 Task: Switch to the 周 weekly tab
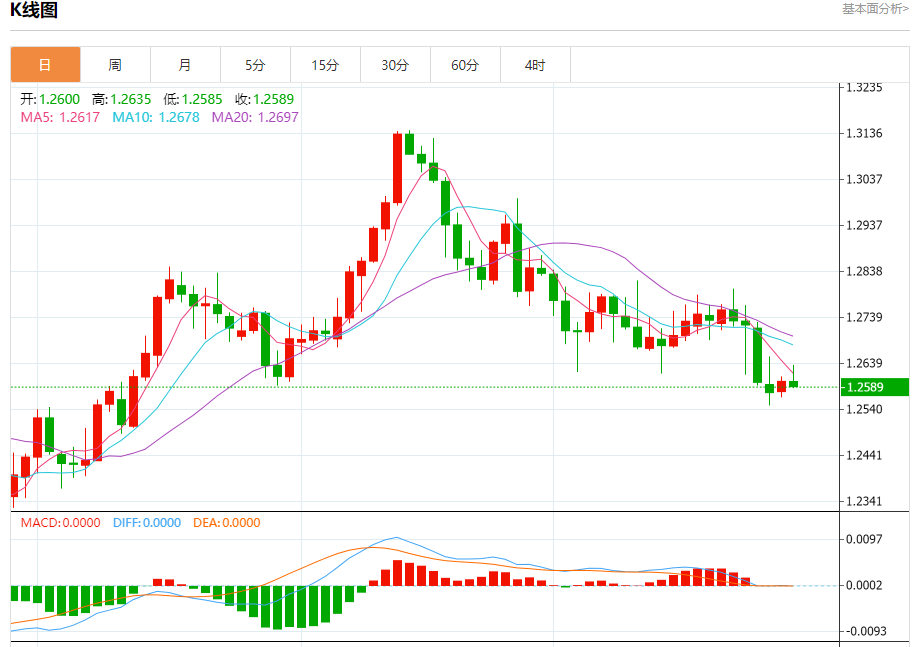[115, 65]
